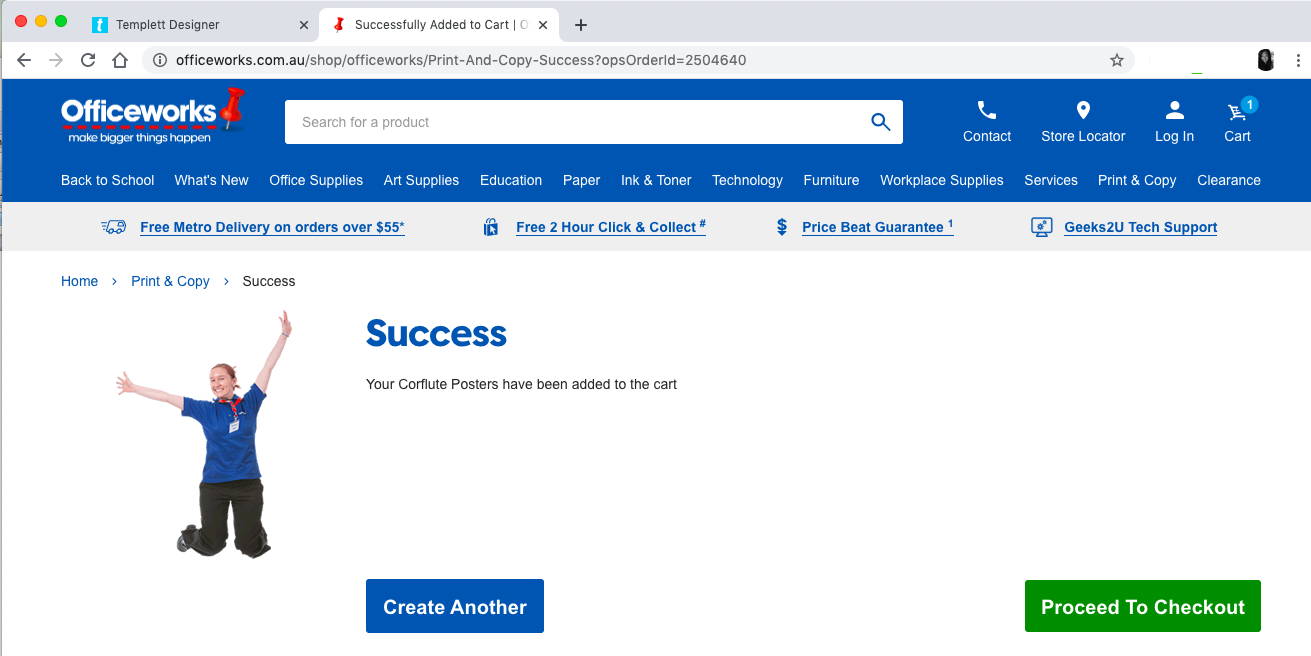The height and width of the screenshot is (656, 1311).
Task: Click Proceed To Checkout
Action: click(1143, 606)
